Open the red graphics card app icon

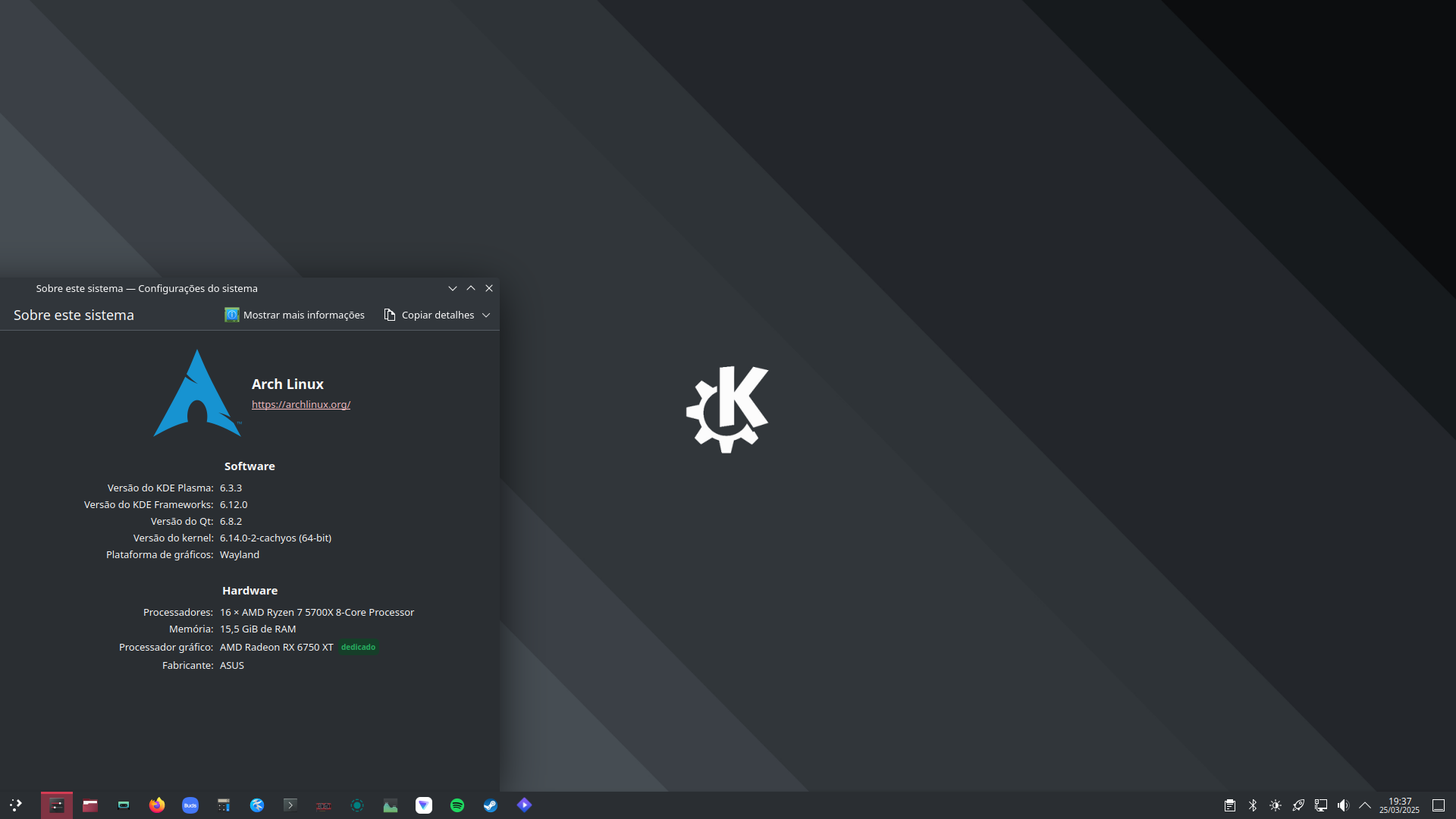point(324,805)
